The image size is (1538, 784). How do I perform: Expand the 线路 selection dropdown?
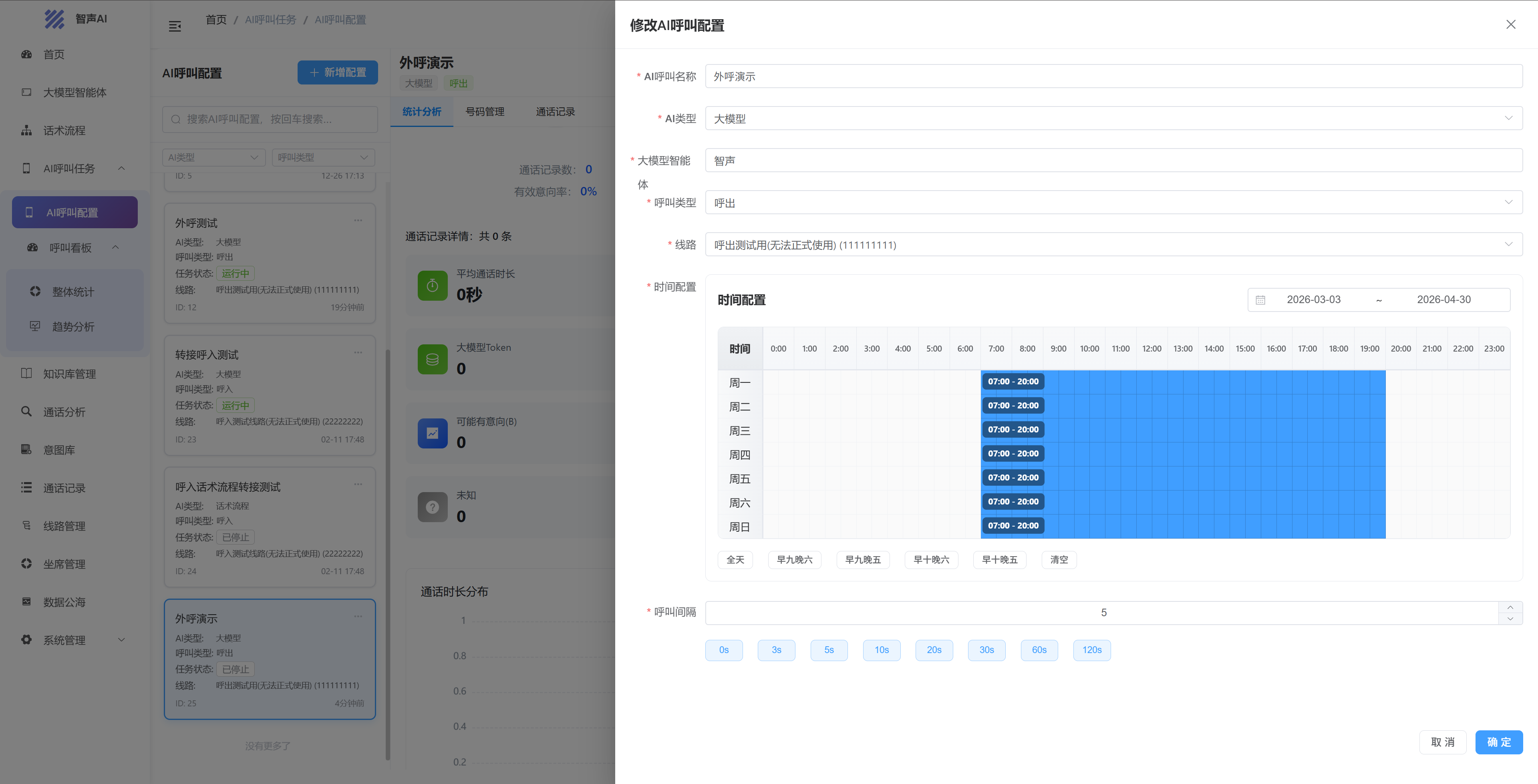tap(1113, 245)
